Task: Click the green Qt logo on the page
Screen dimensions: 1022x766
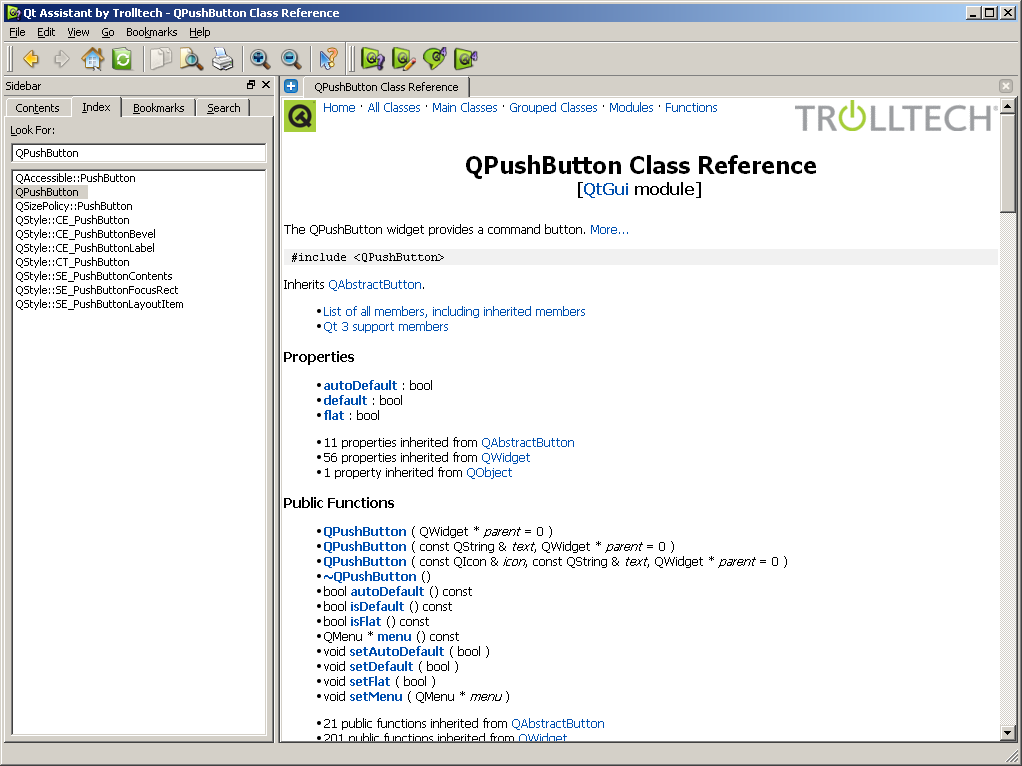Action: (300, 116)
